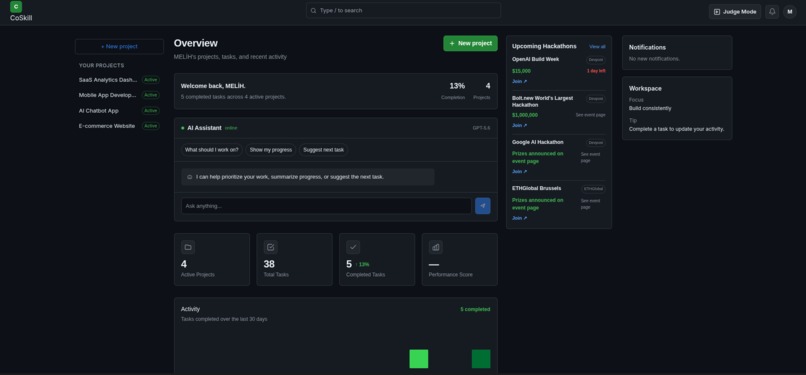Viewport: 806px width, 375px height.
Task: Focus the 'Type / to search' field
Action: point(403,10)
